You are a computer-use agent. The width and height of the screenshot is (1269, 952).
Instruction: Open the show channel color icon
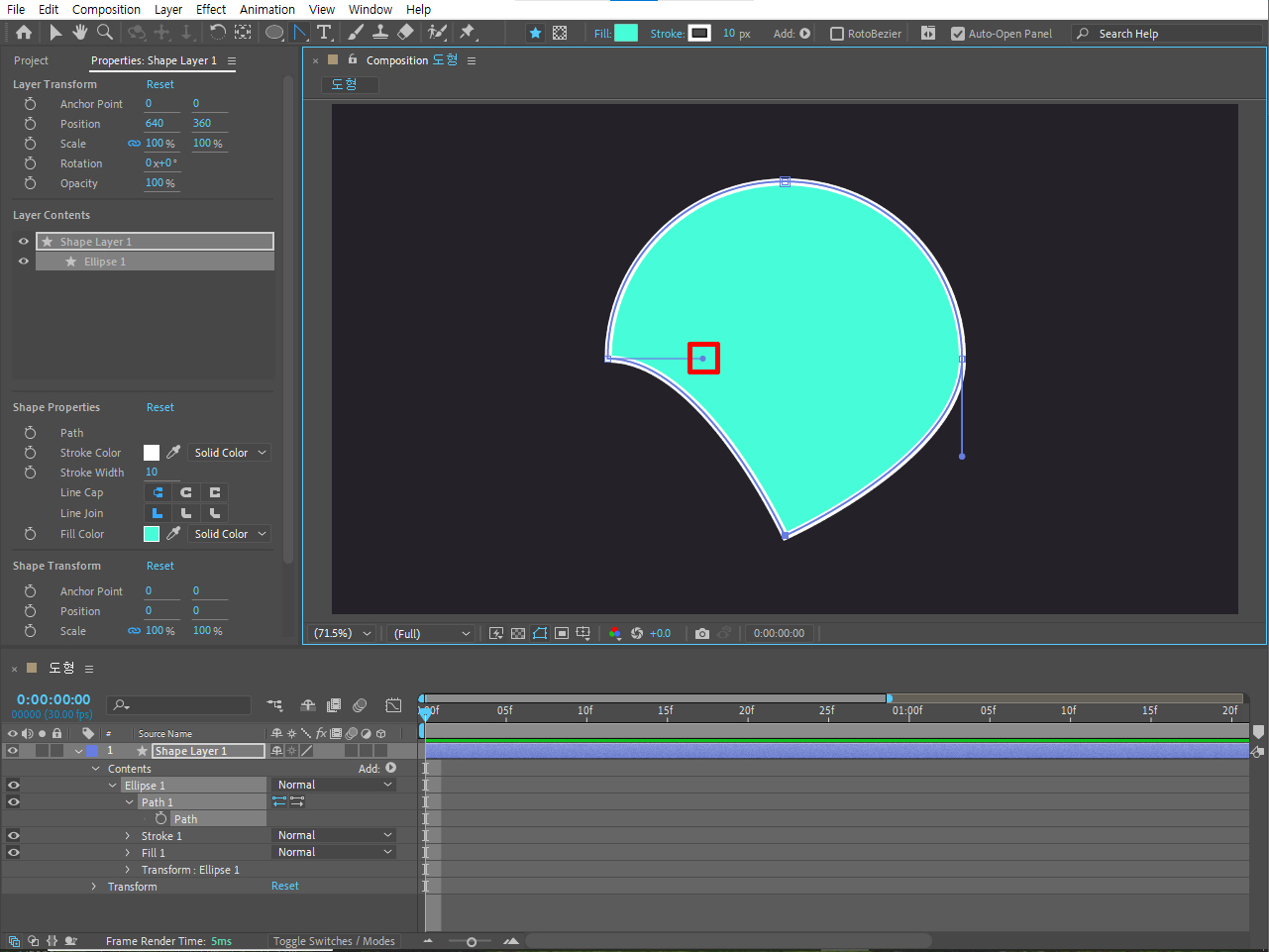pos(615,633)
